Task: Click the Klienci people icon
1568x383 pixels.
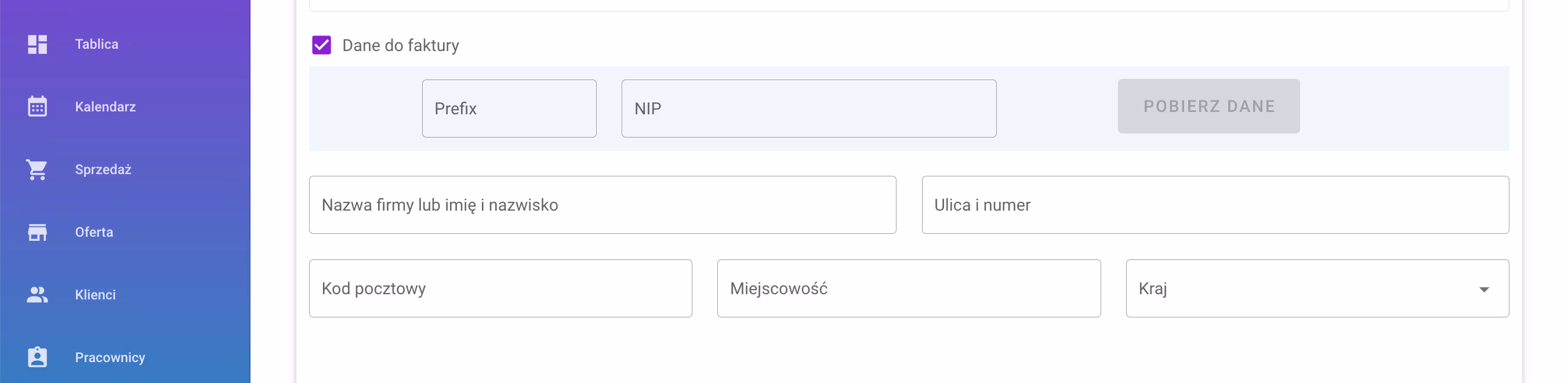Action: pos(37,295)
